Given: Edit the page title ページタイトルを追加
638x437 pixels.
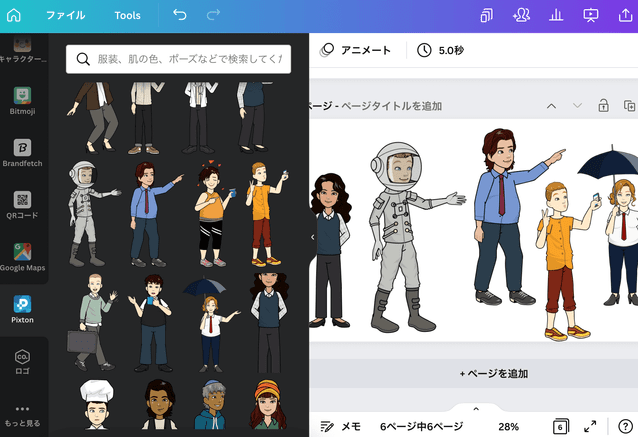Looking at the screenshot, I should 391,106.
